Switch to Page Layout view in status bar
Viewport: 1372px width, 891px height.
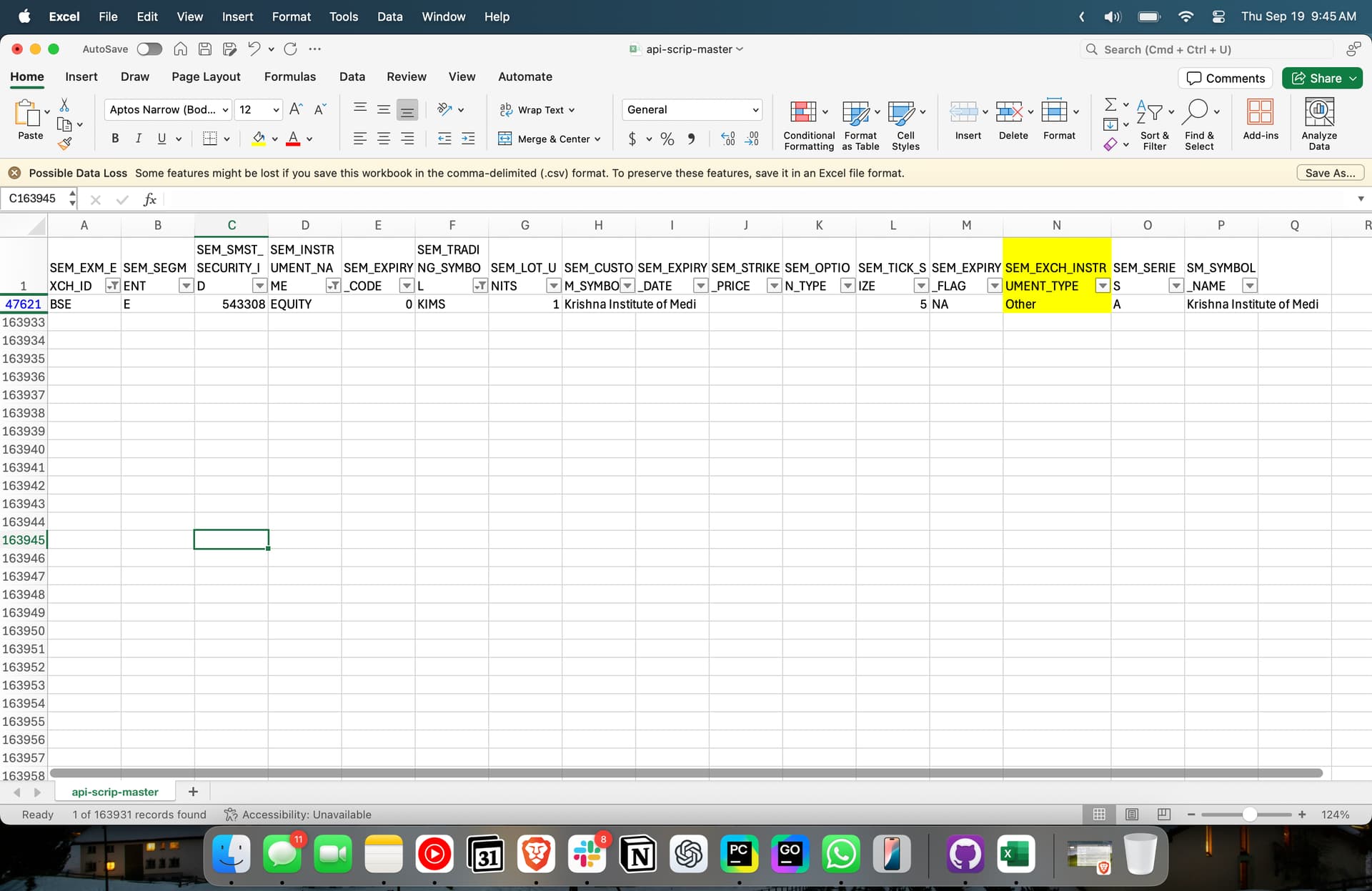pos(1132,815)
